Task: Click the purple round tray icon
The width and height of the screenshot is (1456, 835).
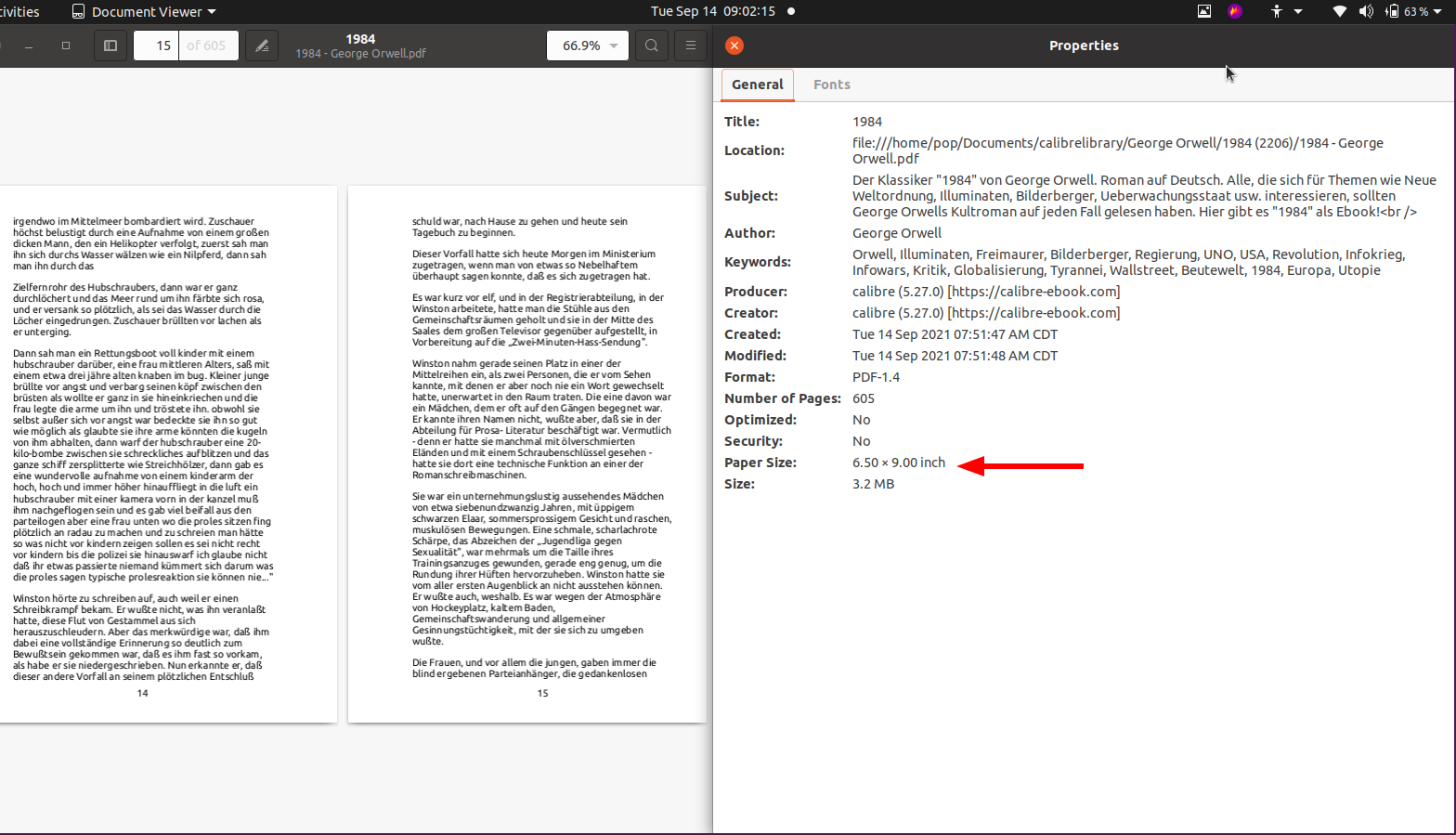Action: pyautogui.click(x=1235, y=11)
